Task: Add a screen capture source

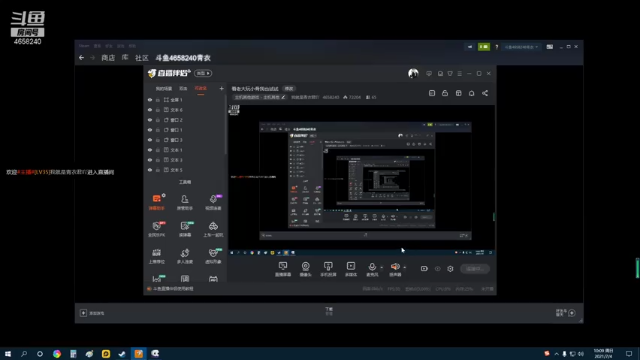Action: coord(283,269)
